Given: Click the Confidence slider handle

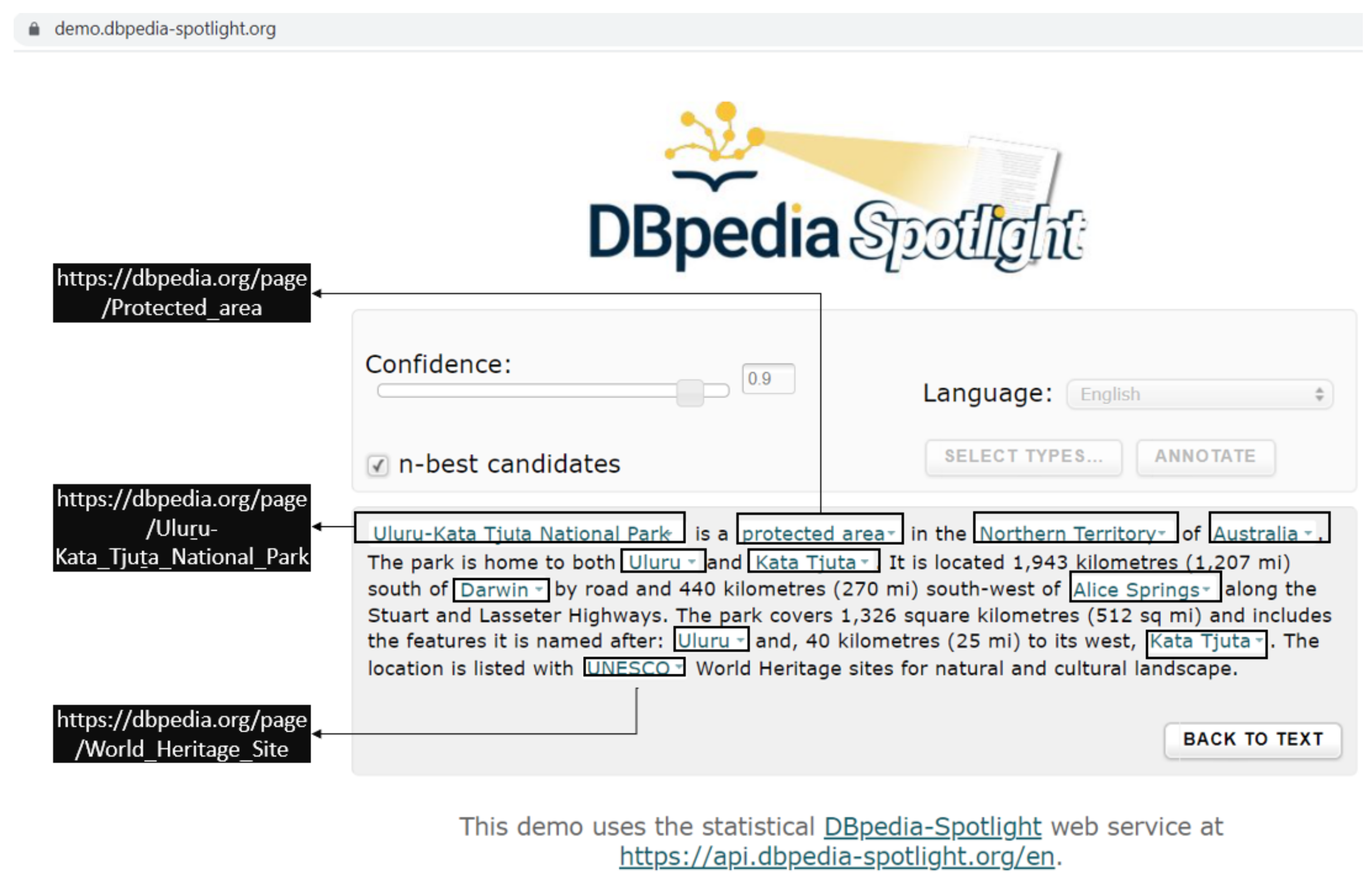Looking at the screenshot, I should [x=690, y=392].
